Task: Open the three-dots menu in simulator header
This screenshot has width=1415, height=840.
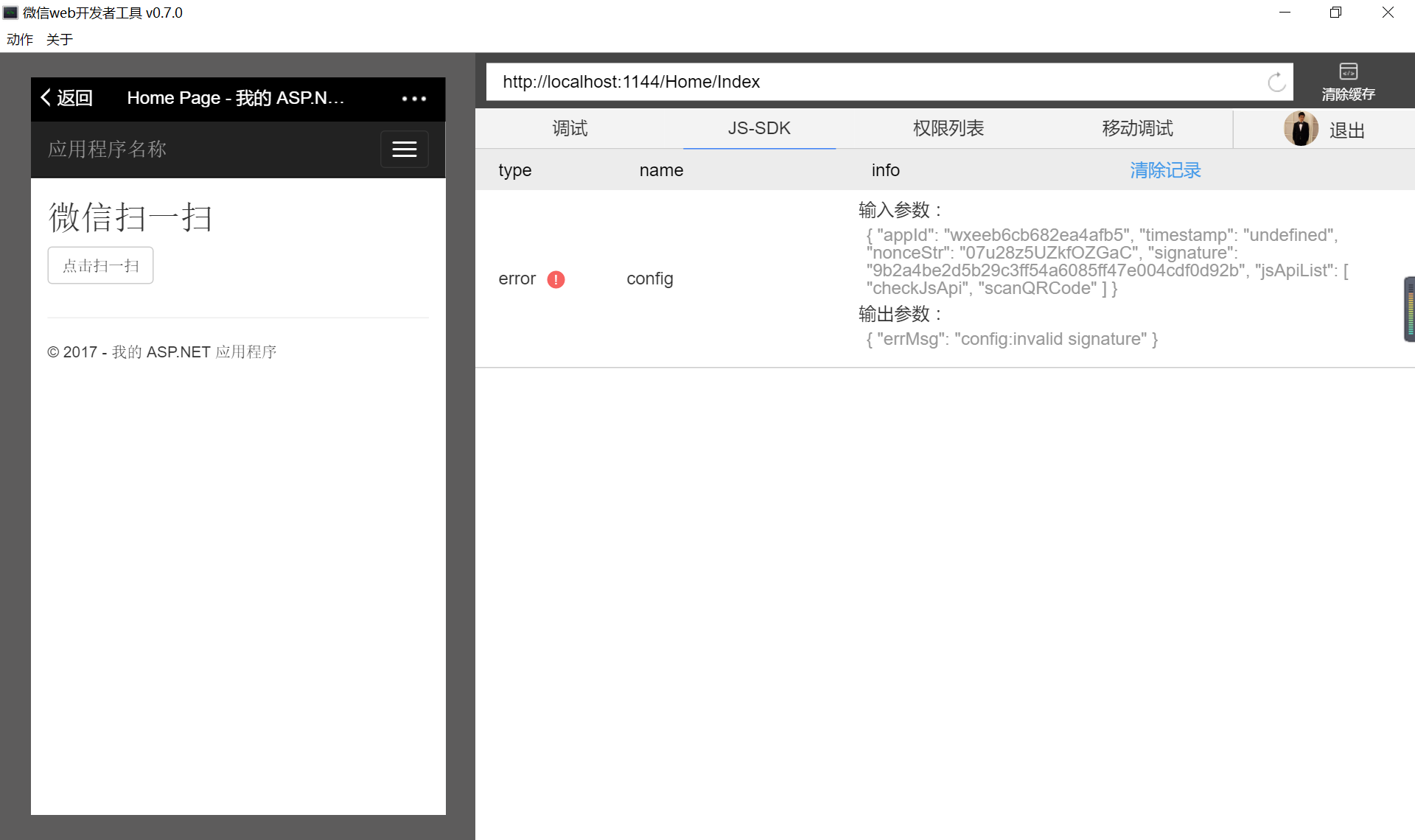Action: tap(414, 99)
